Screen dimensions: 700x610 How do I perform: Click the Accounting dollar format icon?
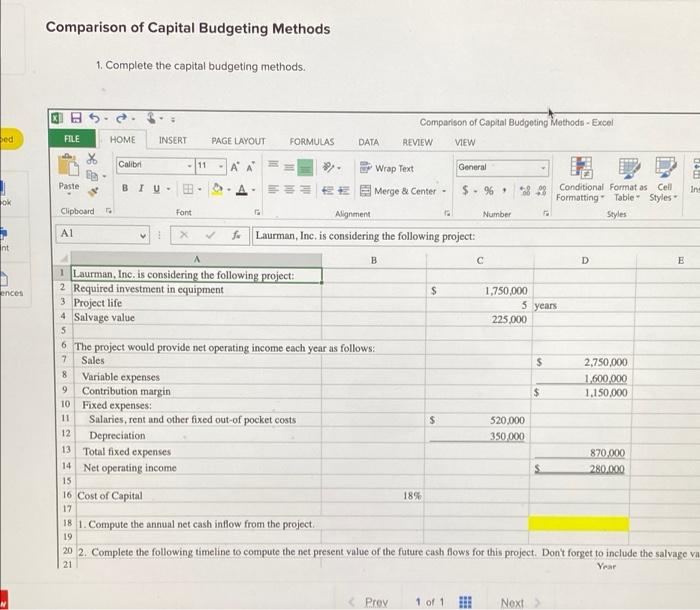(466, 191)
